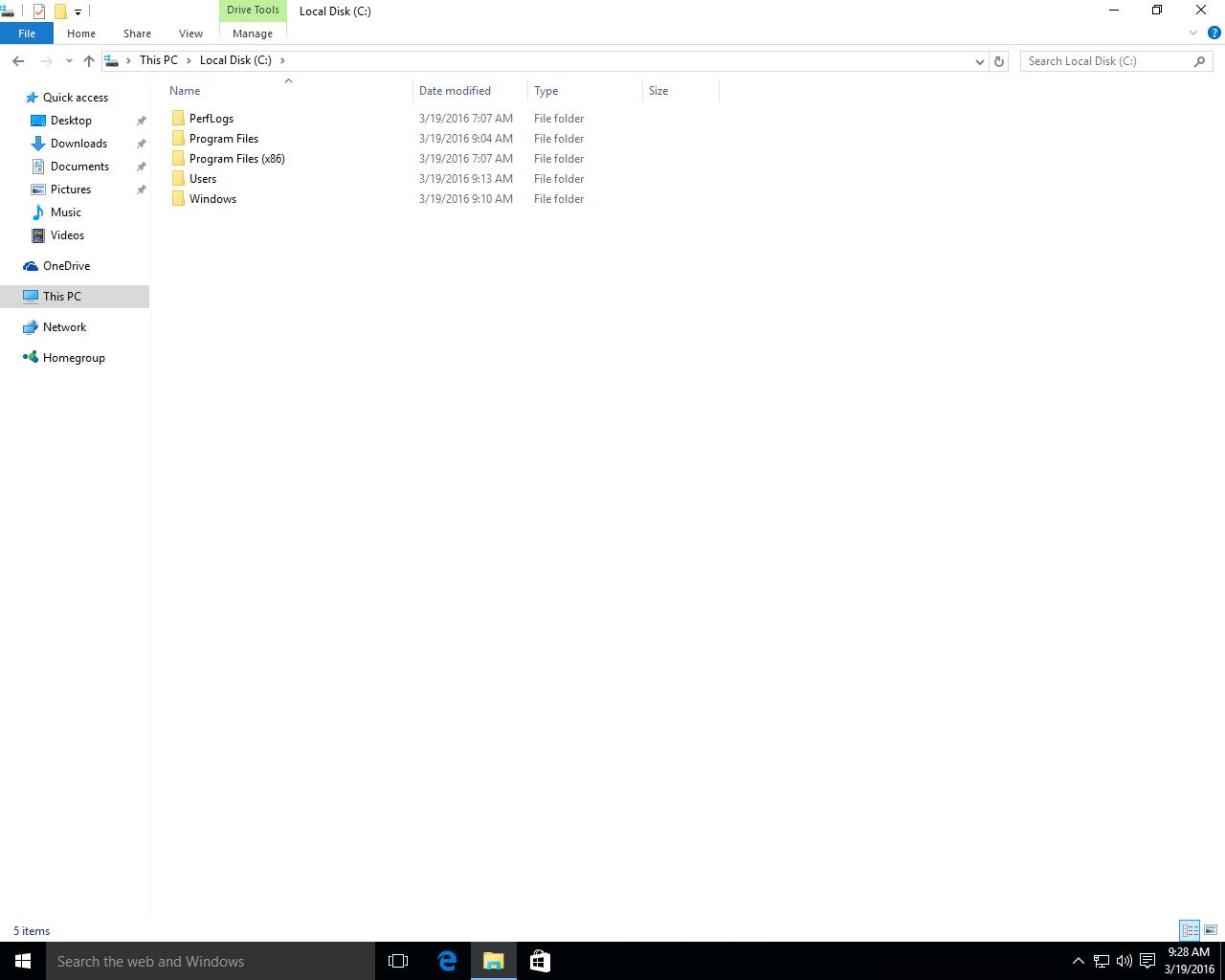Select the PerfLogs folder

pos(211,119)
